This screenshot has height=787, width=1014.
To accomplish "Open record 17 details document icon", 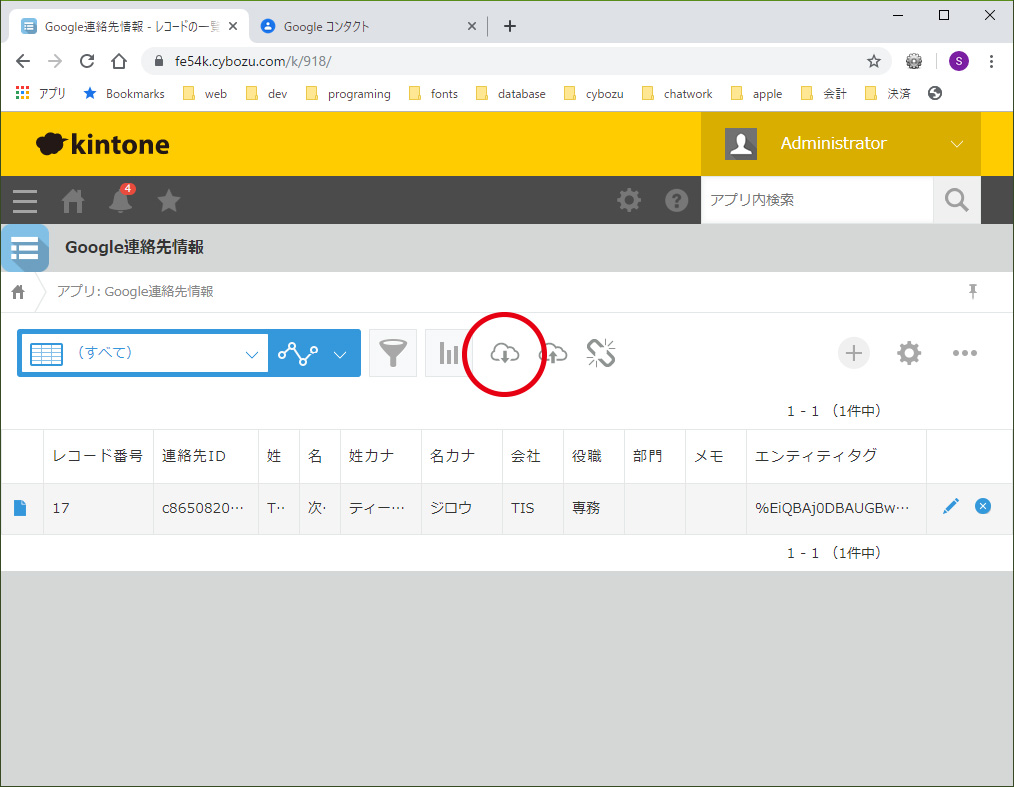I will pos(20,508).
